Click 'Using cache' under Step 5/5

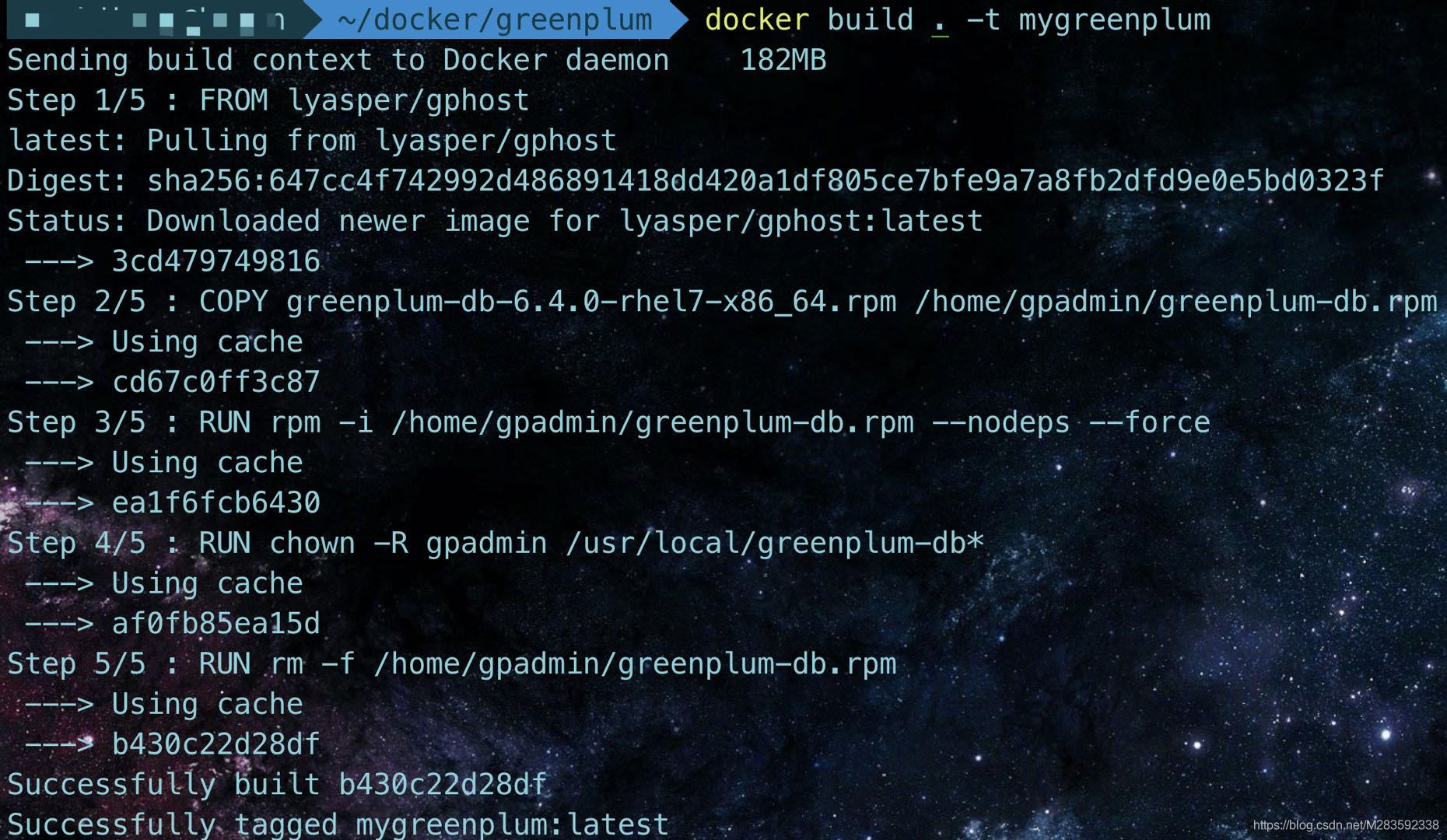click(207, 704)
